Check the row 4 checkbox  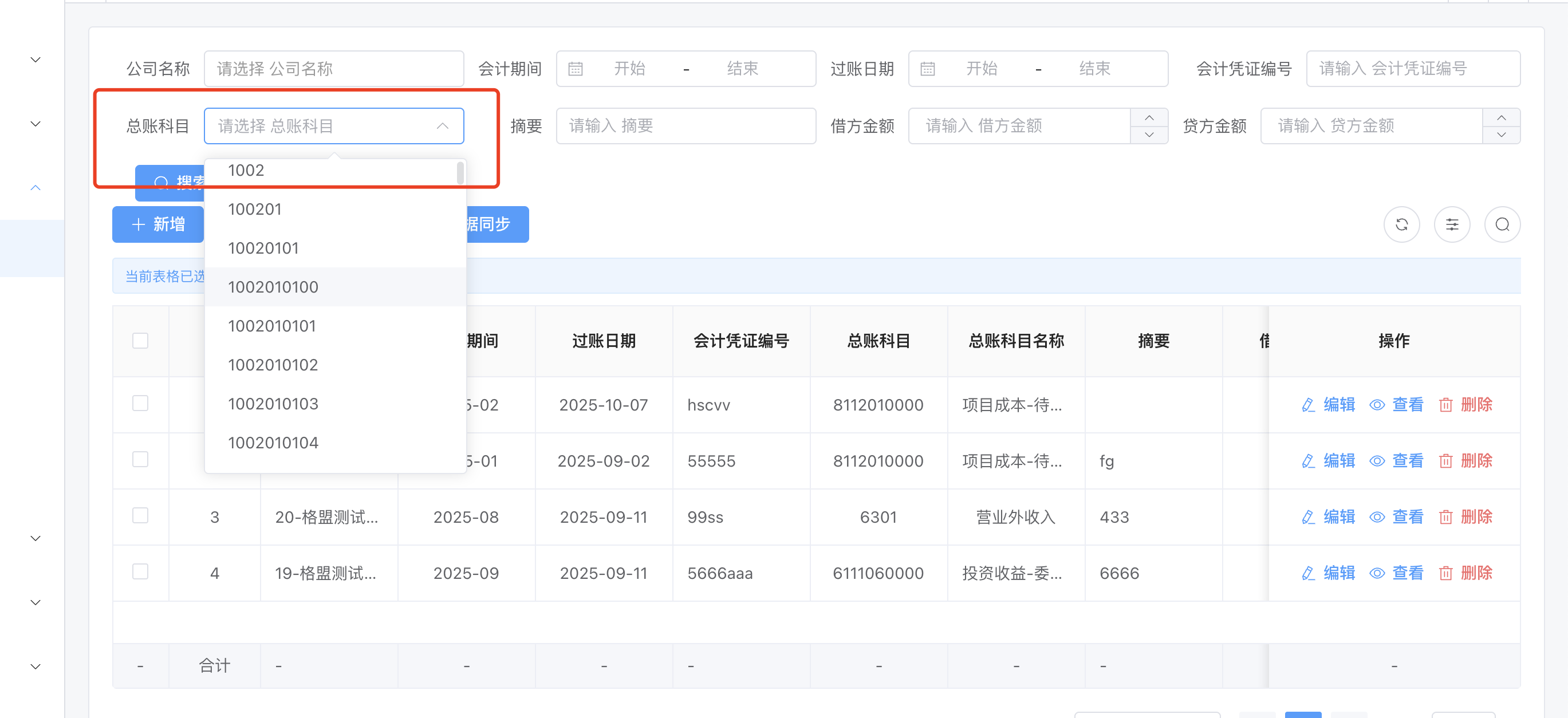pyautogui.click(x=140, y=571)
